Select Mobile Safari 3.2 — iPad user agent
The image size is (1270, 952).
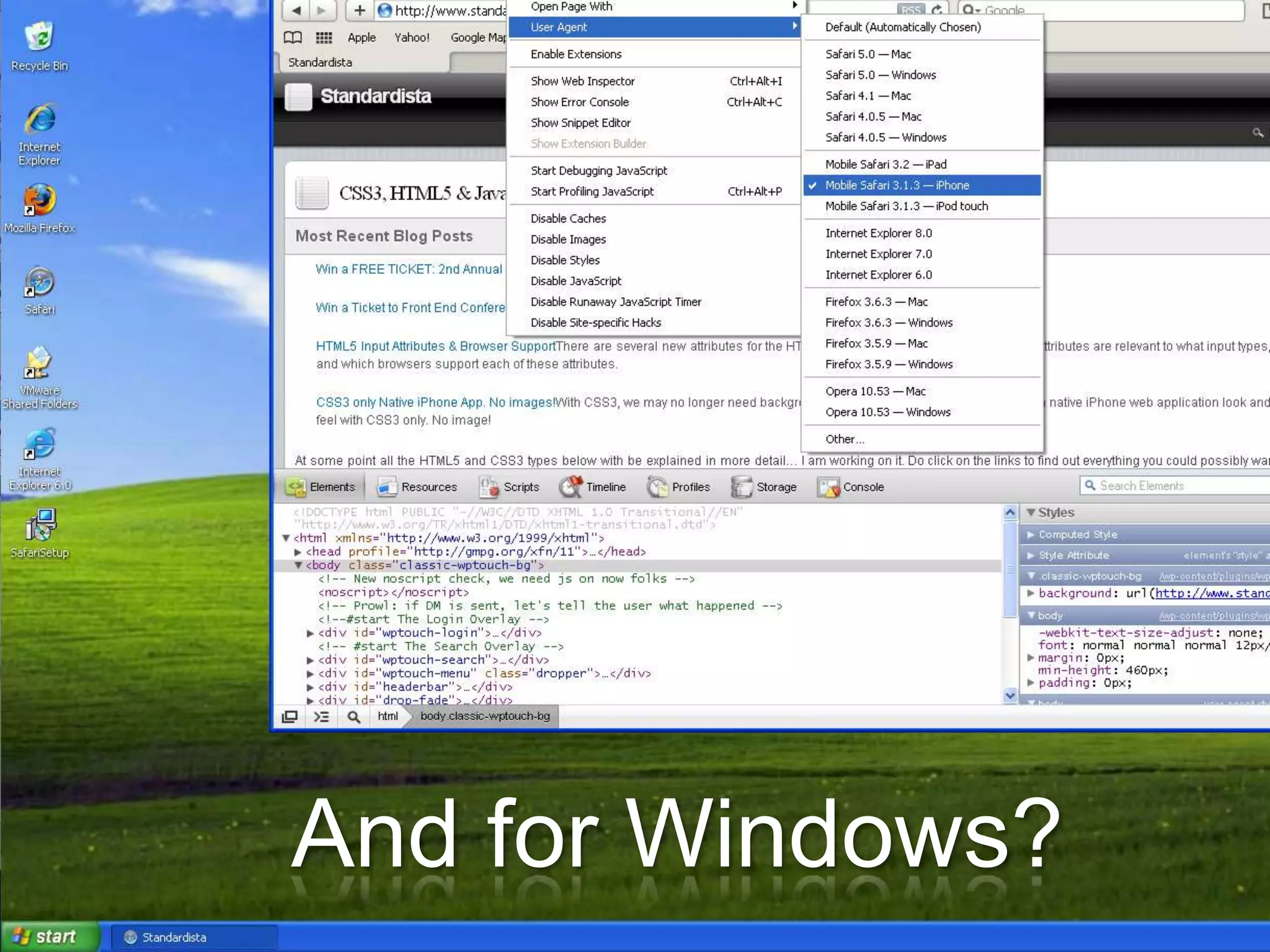[x=922, y=164]
